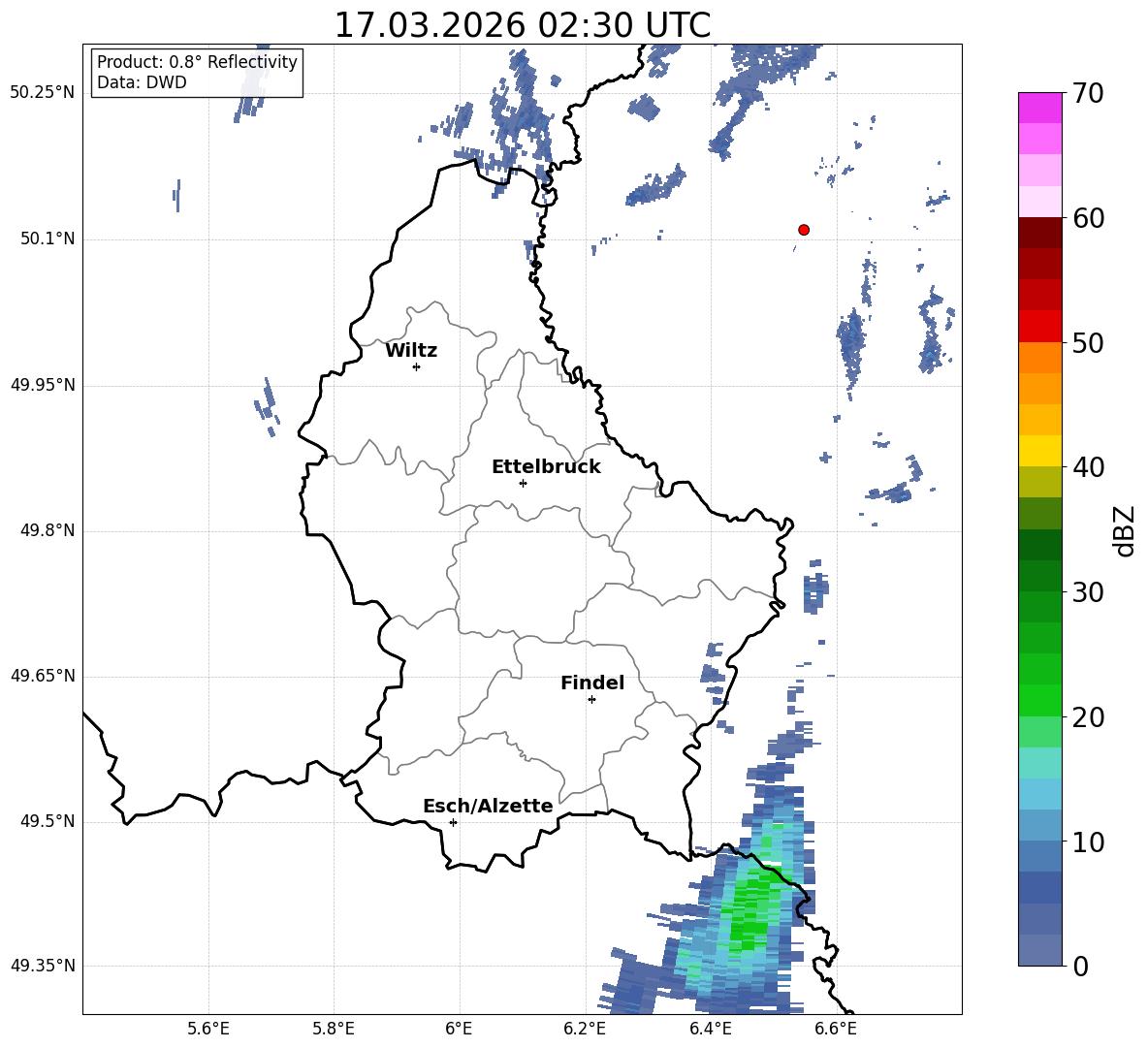Click the 6°E longitude label
Viewport: 1148px width, 1048px height.
(x=459, y=1029)
